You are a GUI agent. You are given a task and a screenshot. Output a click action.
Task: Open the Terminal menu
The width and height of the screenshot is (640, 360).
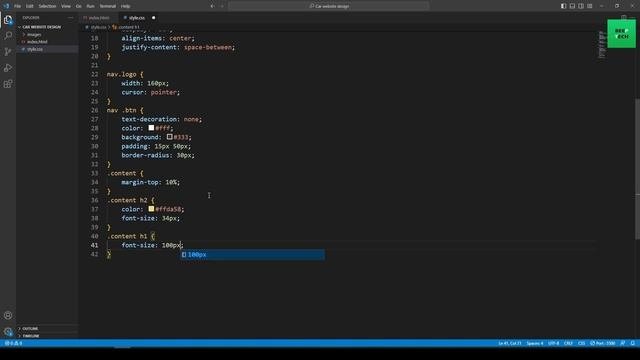(x=108, y=6)
